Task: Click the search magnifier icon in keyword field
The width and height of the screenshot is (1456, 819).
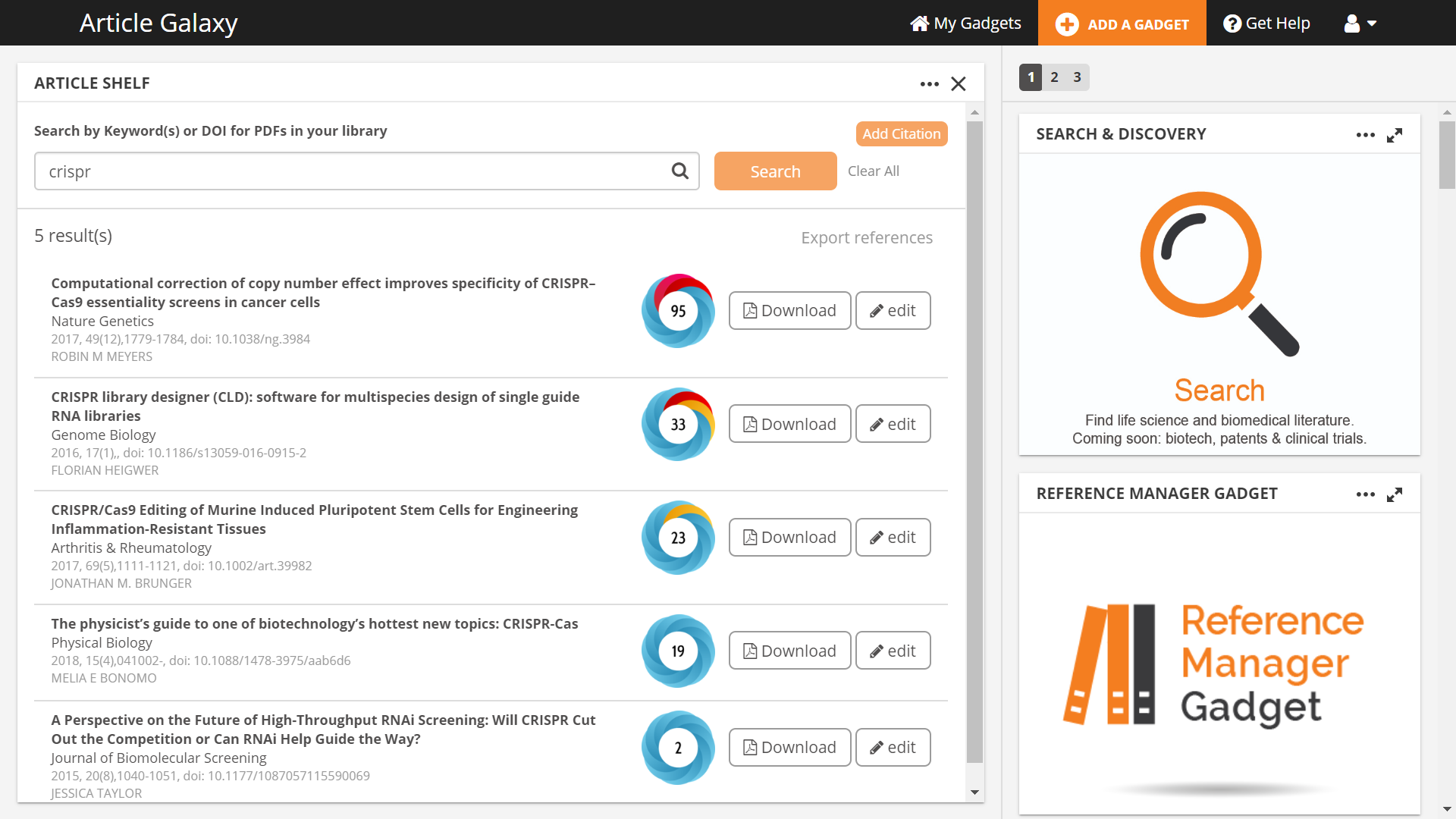Action: pos(680,171)
